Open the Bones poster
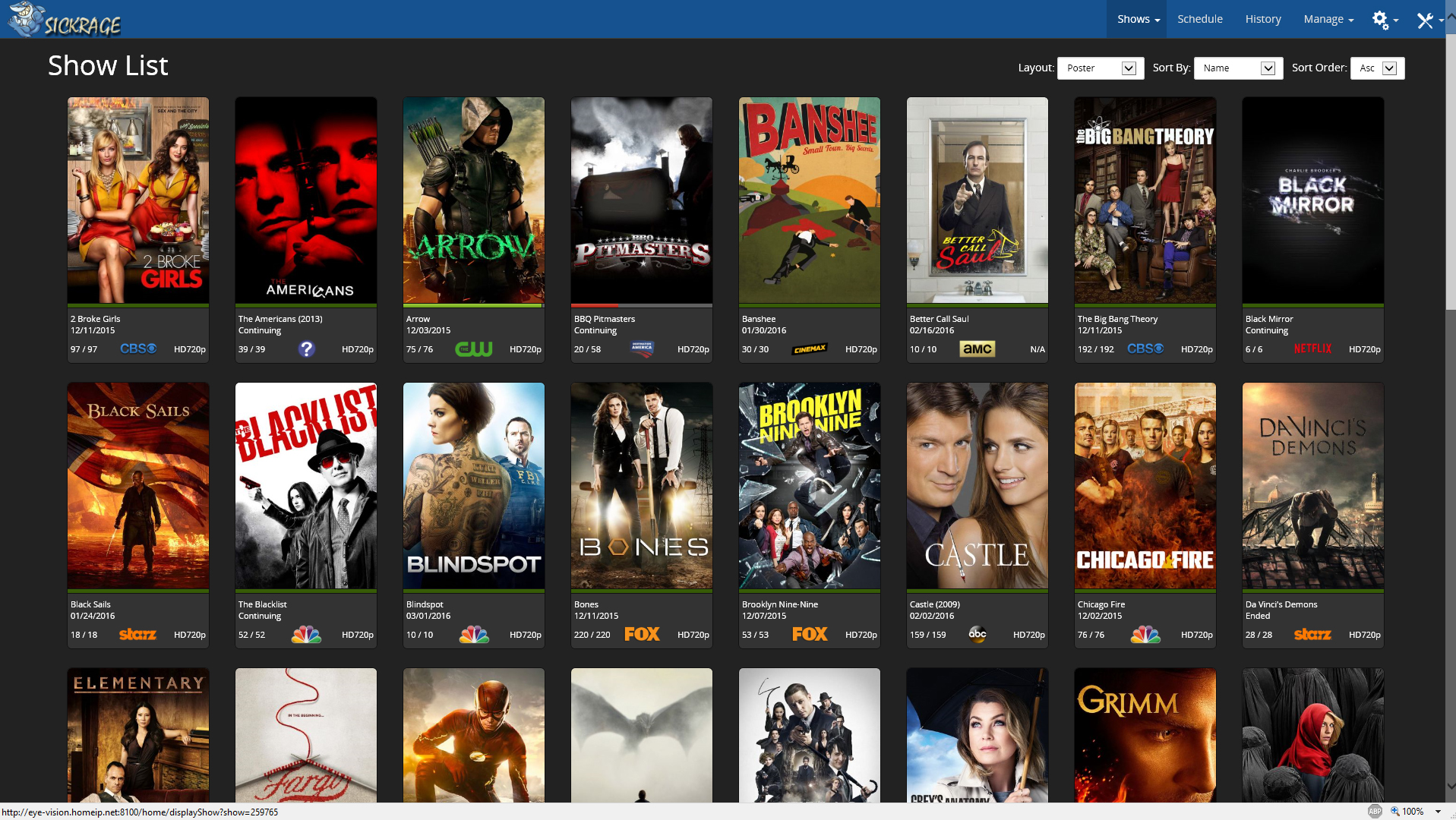1456x820 pixels. pos(642,486)
